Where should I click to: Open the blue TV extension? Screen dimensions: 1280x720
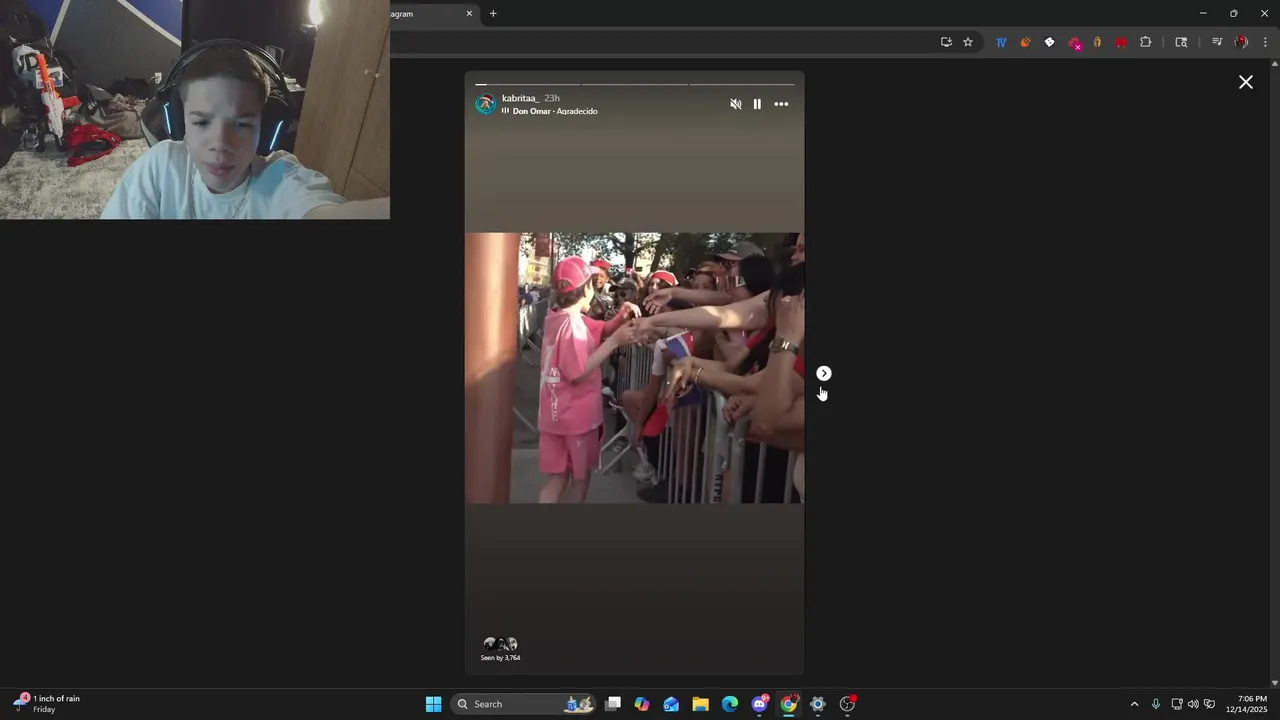(1001, 42)
